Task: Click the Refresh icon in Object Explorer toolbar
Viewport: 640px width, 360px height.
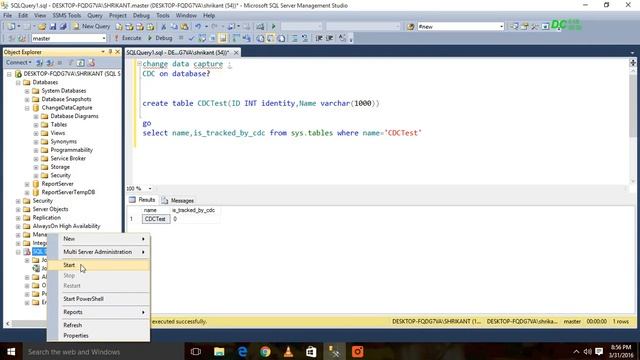Action: [x=81, y=63]
